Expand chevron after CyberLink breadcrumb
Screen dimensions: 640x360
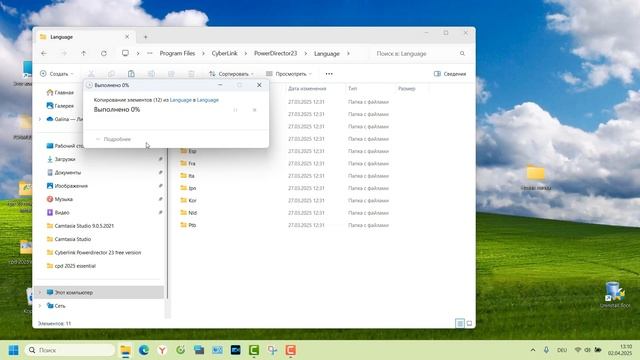coord(246,53)
